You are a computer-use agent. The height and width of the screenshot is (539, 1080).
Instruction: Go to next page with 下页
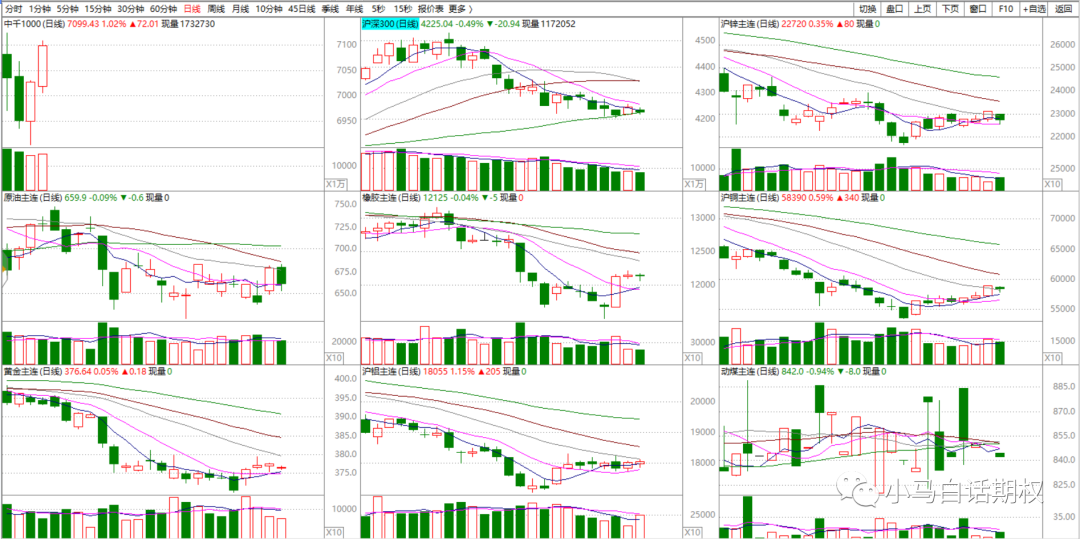(952, 8)
